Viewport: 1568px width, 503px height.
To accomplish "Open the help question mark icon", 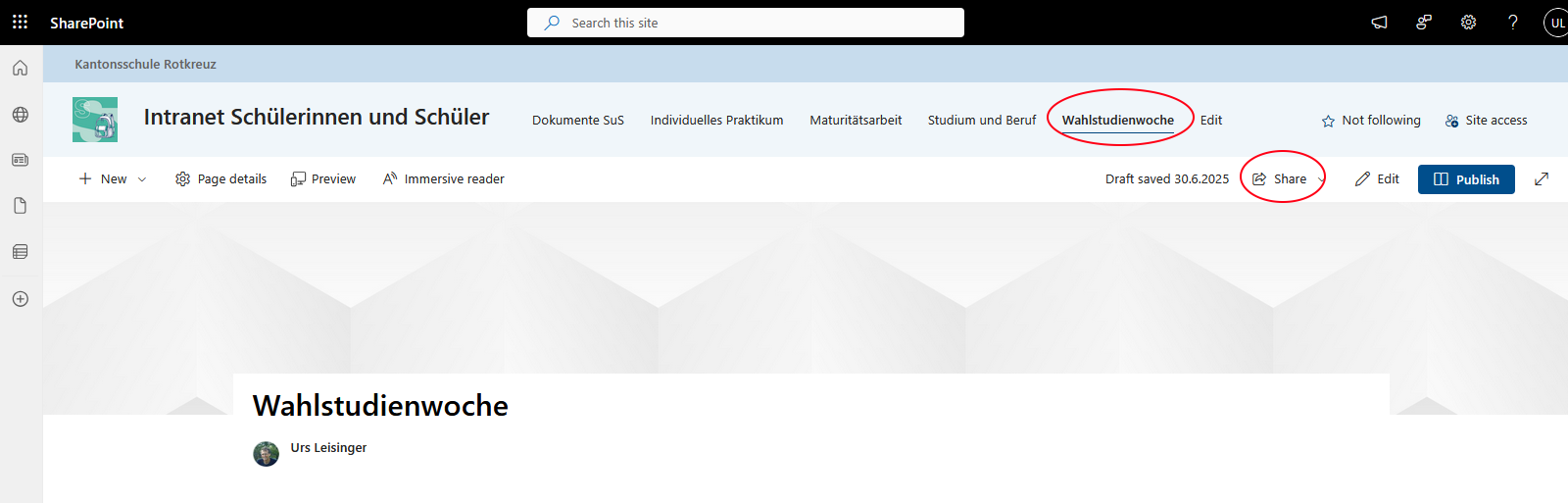I will 1513,23.
